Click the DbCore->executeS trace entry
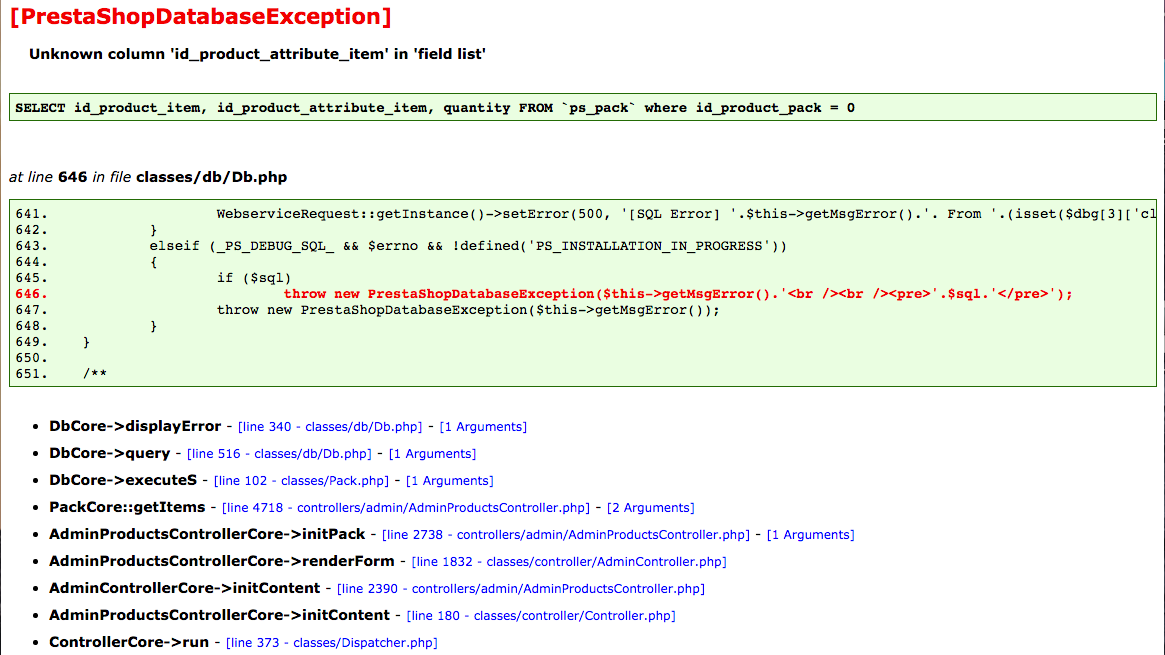 click(x=123, y=480)
